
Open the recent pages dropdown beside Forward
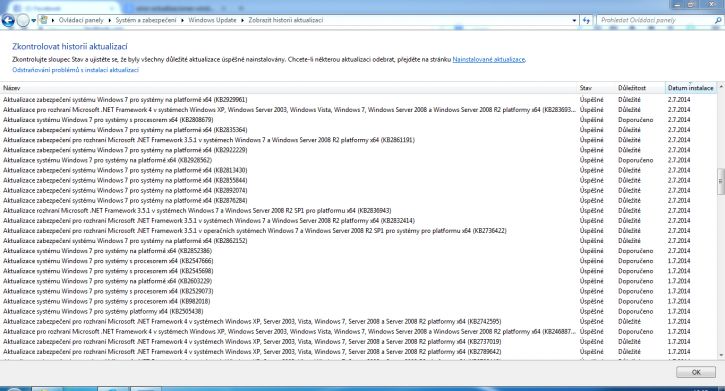[33, 21]
